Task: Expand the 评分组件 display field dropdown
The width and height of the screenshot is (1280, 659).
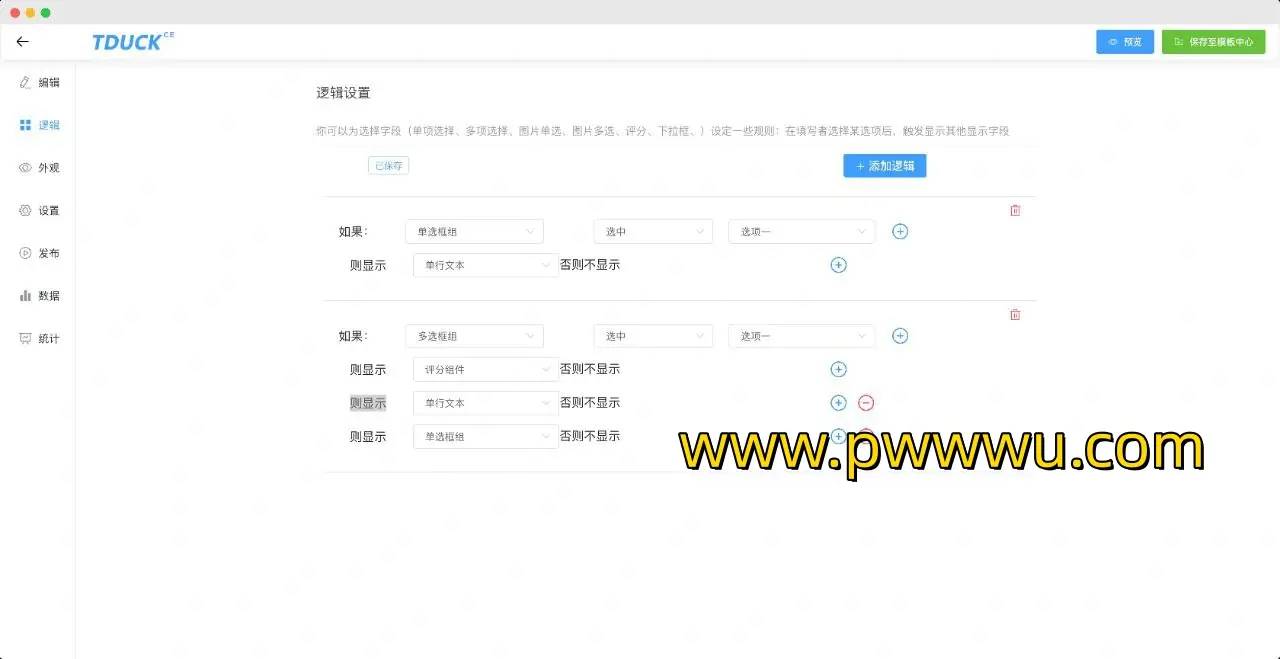Action: (485, 370)
